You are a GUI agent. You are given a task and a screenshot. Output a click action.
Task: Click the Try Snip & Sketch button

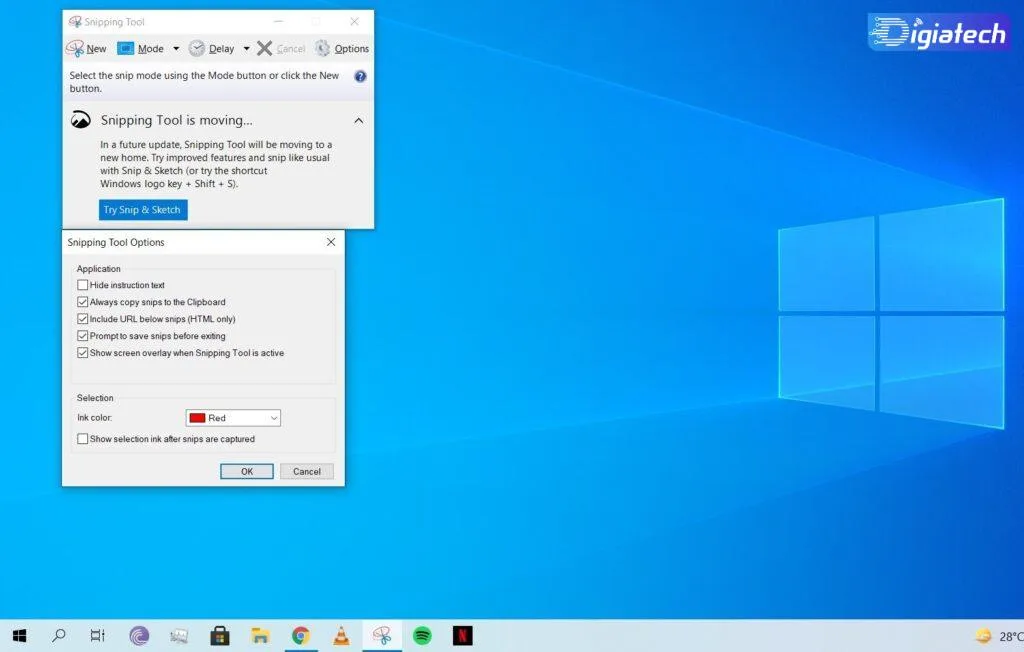click(143, 210)
